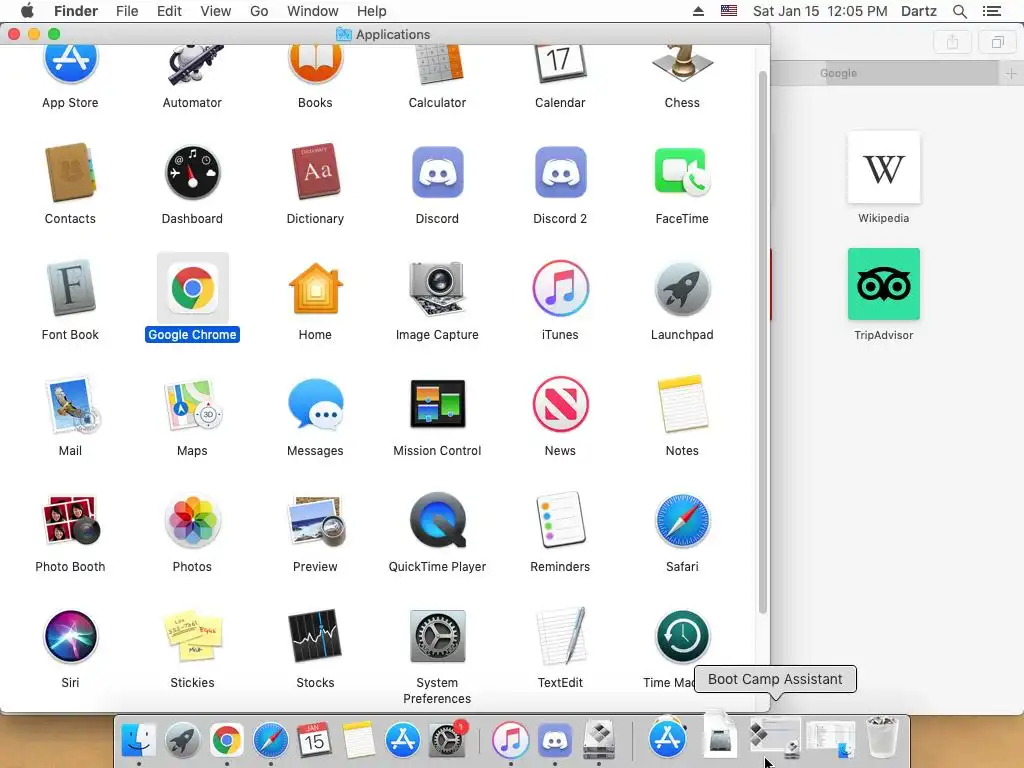Click the Trash icon in the Dock
This screenshot has height=768, width=1024.
(882, 737)
